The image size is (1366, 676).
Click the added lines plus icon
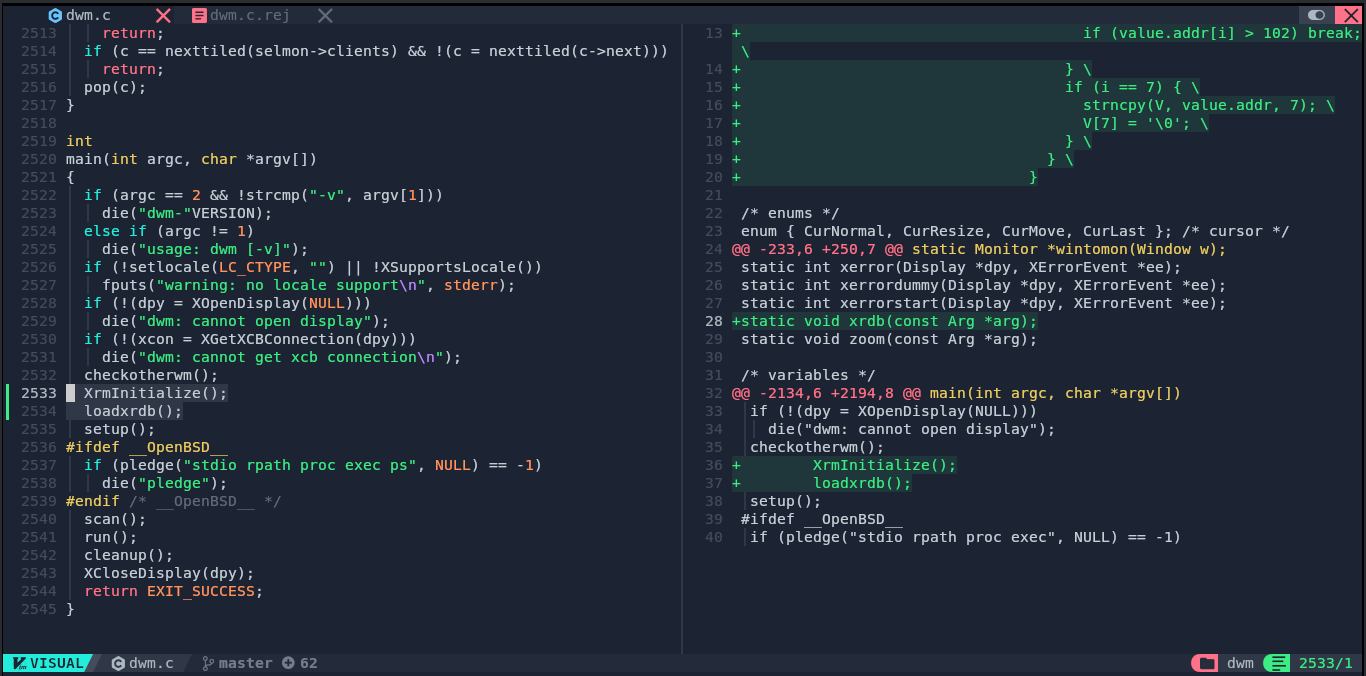(288, 663)
